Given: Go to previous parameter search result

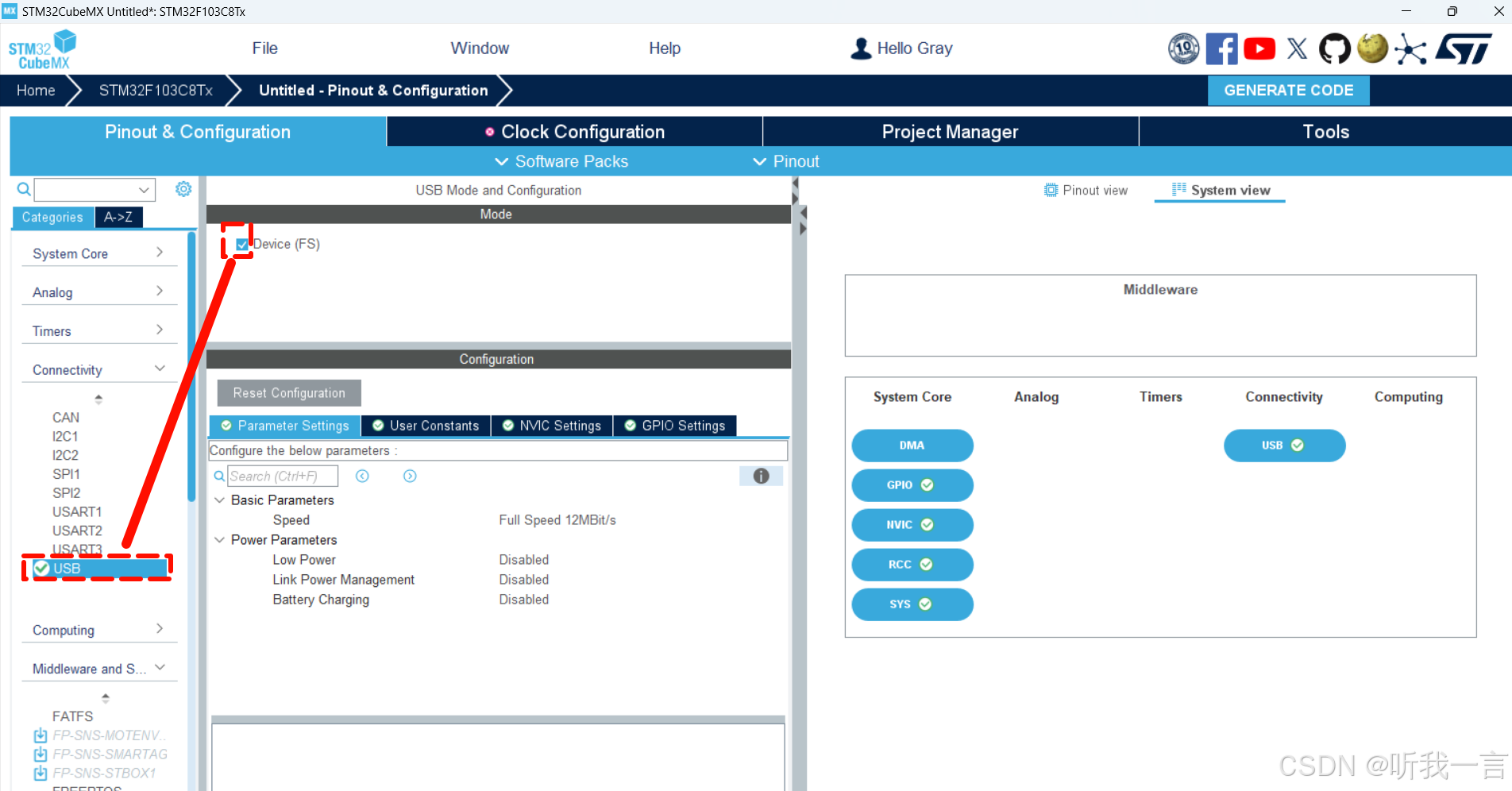Looking at the screenshot, I should [362, 476].
